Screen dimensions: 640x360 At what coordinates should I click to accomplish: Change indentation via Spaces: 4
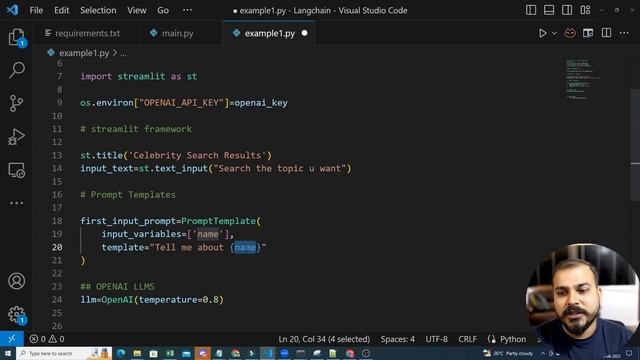point(398,339)
